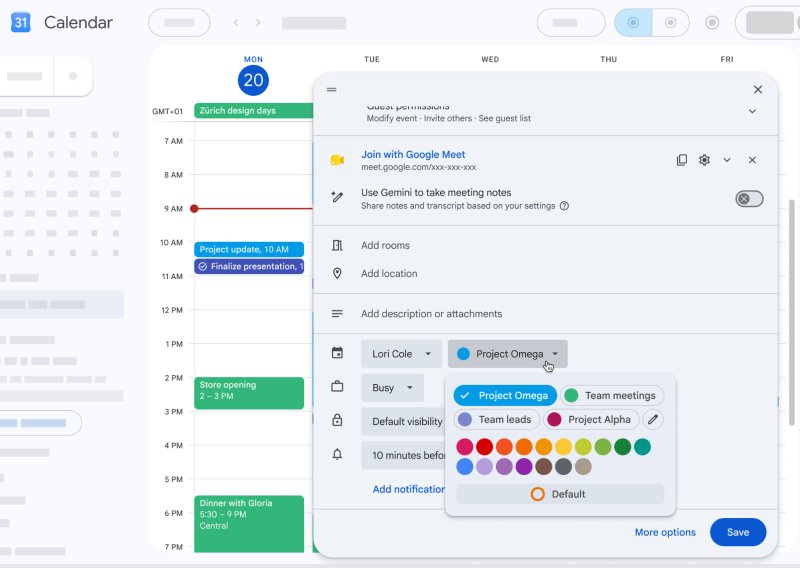Close the event dialog

(758, 89)
